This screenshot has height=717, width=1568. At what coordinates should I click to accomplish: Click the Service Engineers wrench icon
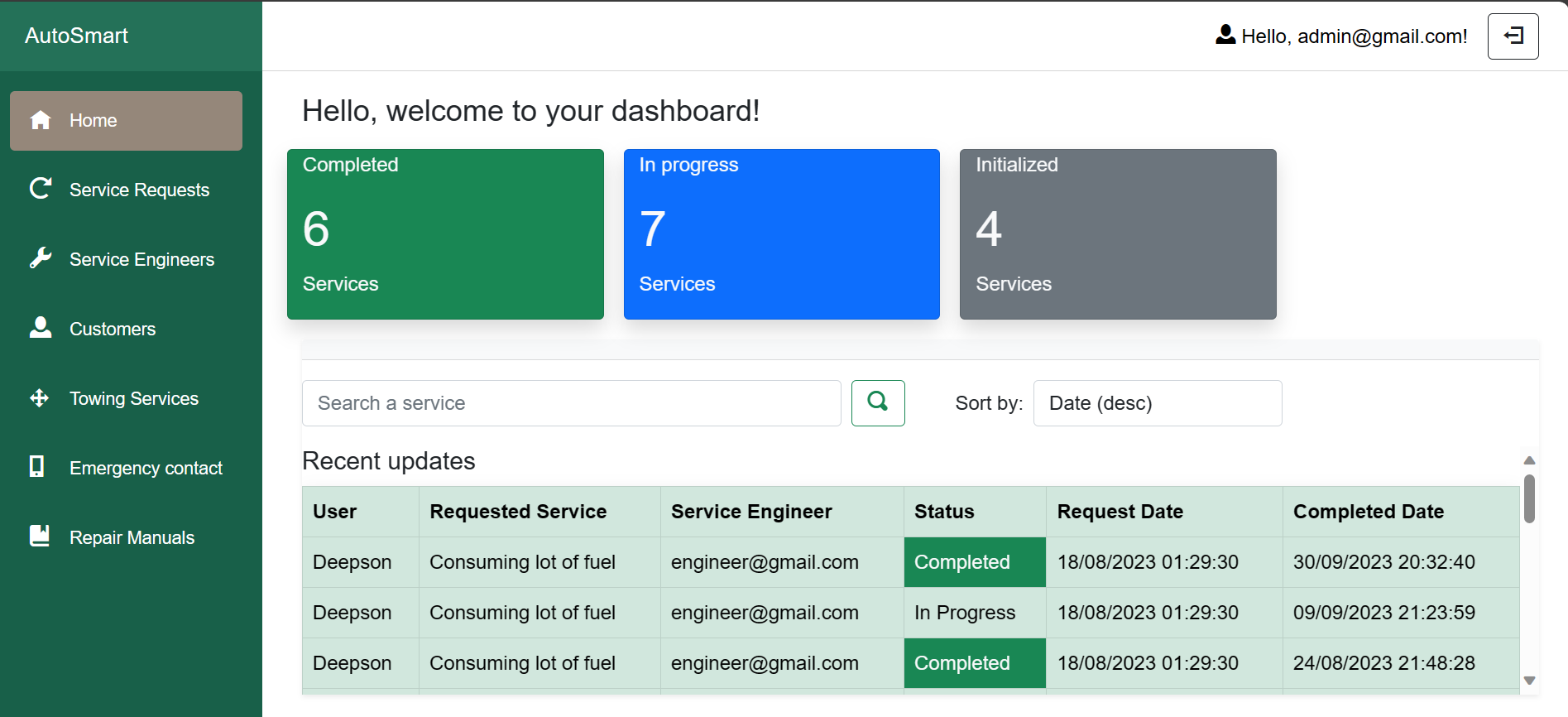pos(41,258)
